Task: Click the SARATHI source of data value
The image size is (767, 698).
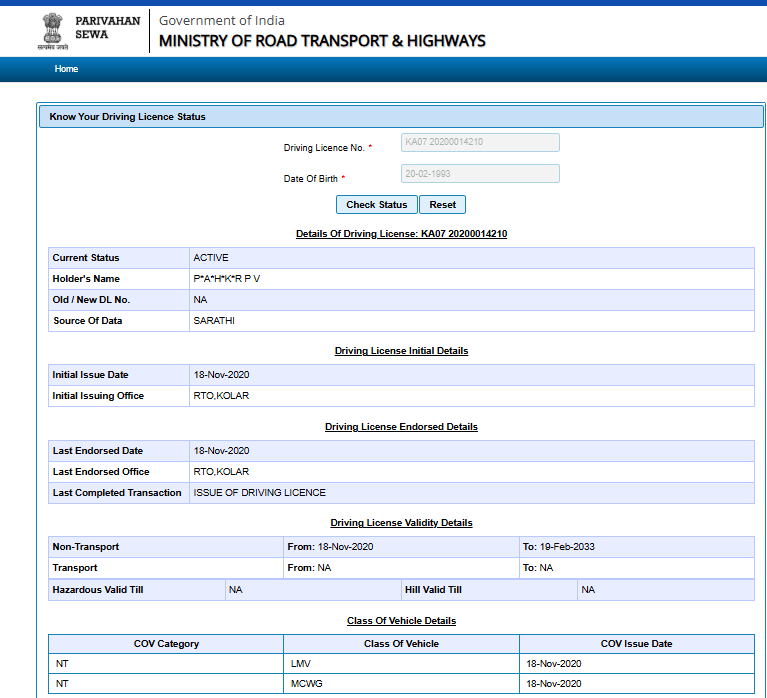Action: pyautogui.click(x=214, y=321)
